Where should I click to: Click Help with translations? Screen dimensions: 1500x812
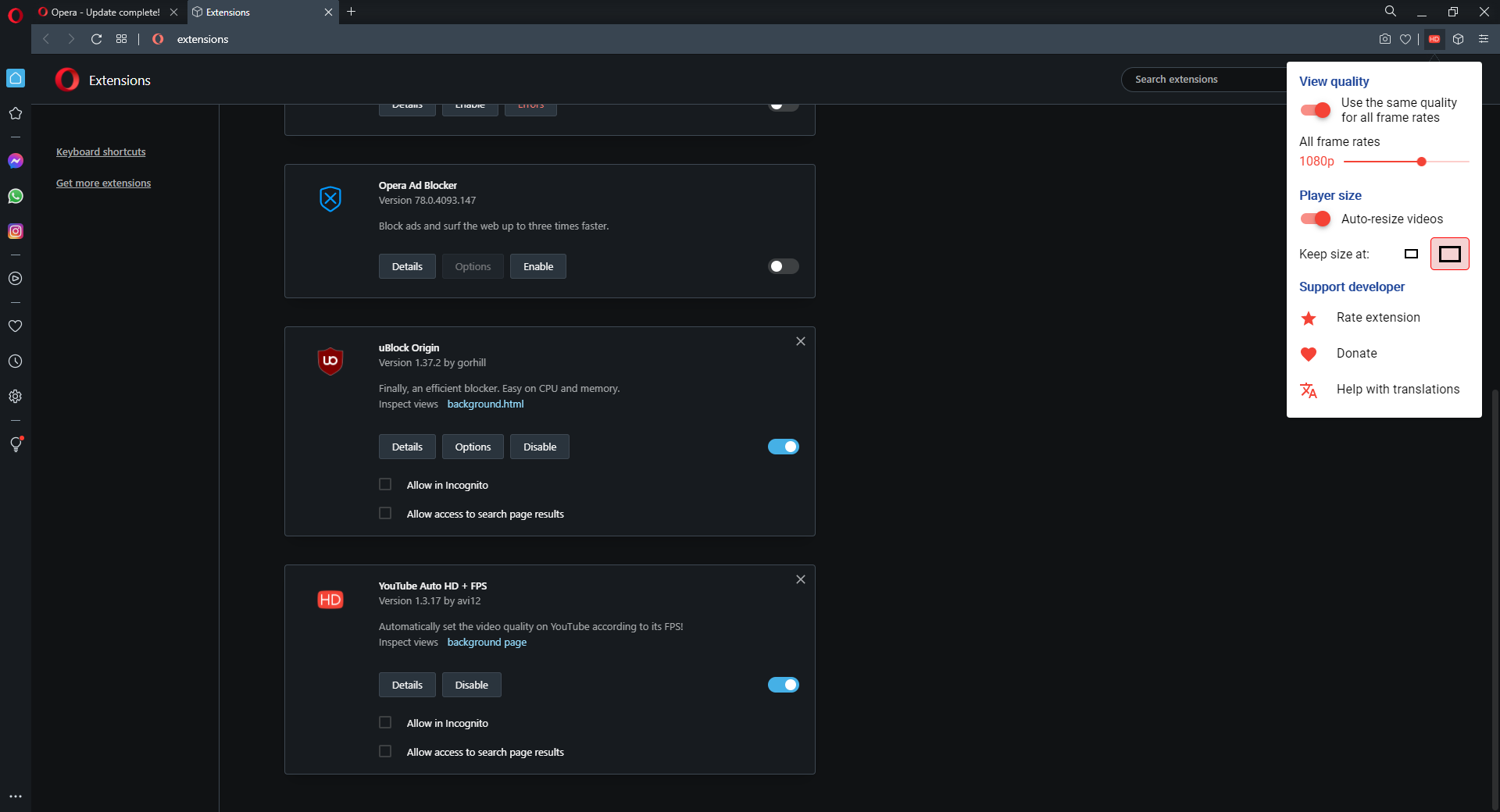tap(1398, 389)
